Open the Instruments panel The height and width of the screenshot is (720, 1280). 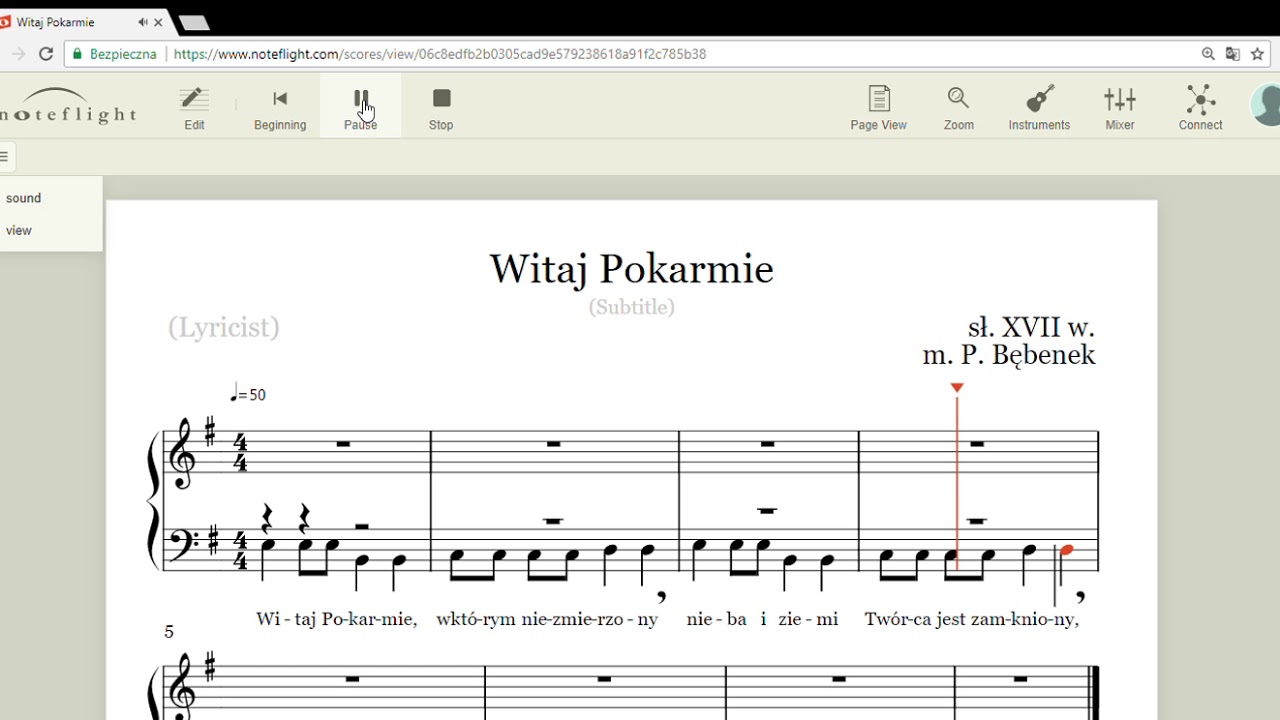[x=1039, y=108]
